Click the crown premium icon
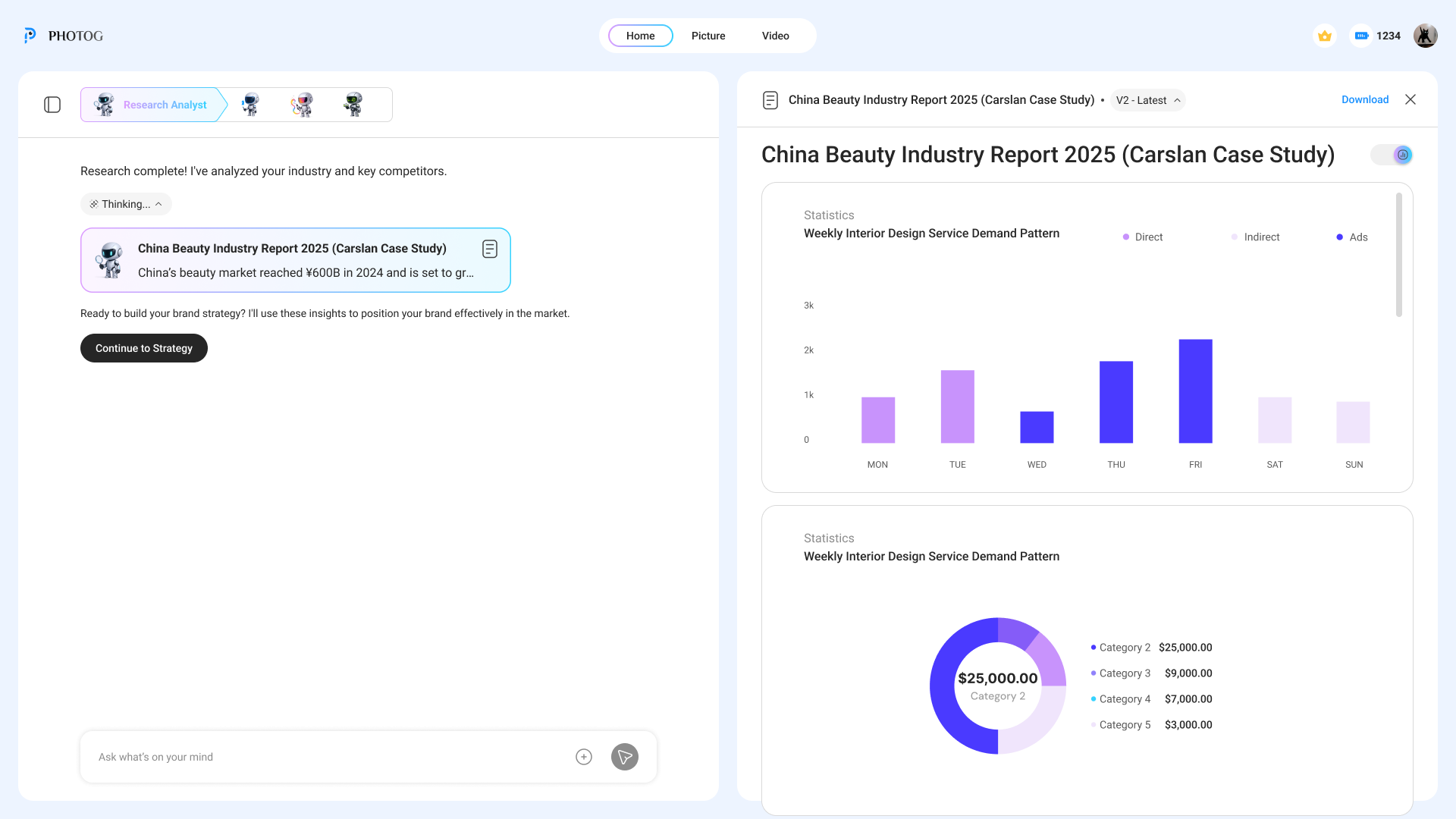The height and width of the screenshot is (819, 1456). pyautogui.click(x=1325, y=36)
